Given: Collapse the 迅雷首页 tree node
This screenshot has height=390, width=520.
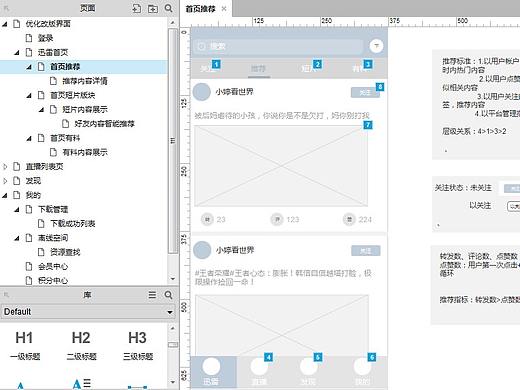Looking at the screenshot, I should tap(17, 53).
